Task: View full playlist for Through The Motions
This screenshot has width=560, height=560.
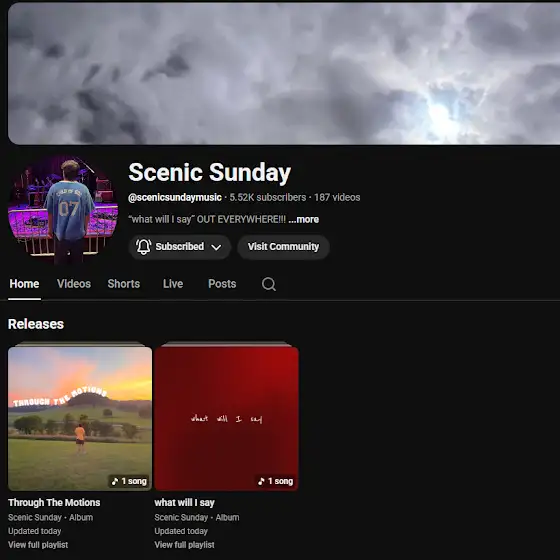Action: 38,545
